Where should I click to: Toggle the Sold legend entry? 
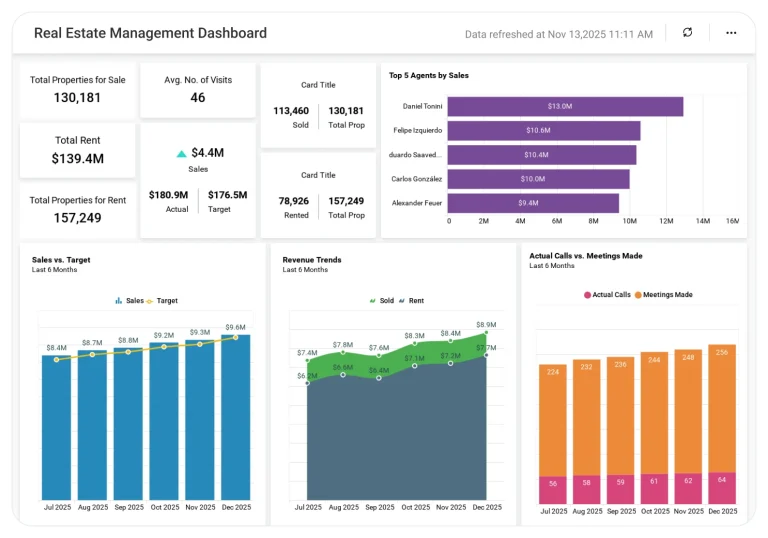[382, 300]
